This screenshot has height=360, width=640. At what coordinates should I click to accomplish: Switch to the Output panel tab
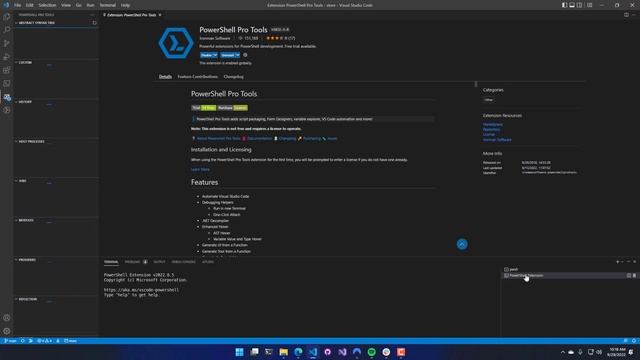pyautogui.click(x=159, y=262)
